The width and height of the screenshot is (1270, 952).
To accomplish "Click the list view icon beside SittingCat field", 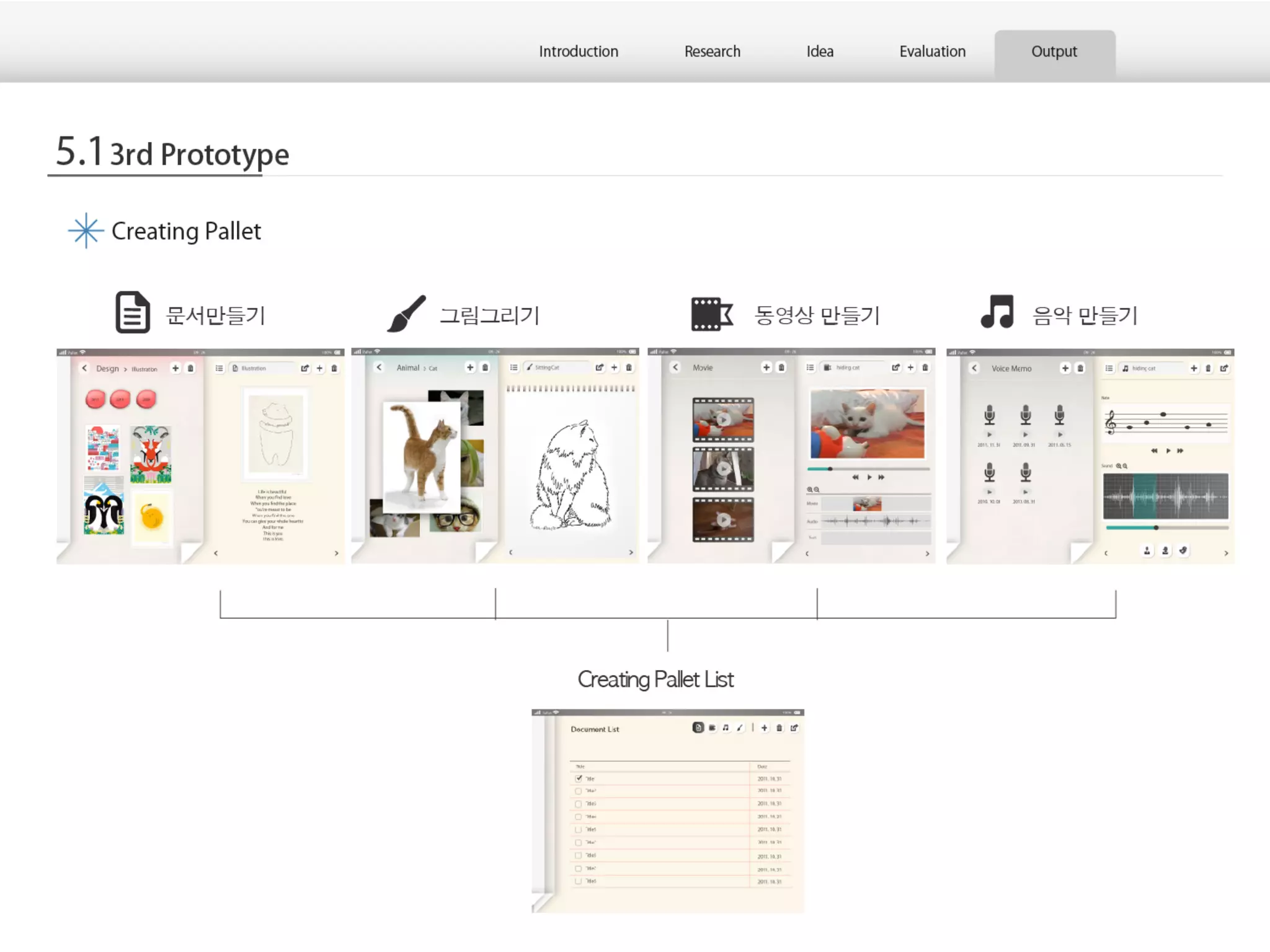I will [513, 368].
